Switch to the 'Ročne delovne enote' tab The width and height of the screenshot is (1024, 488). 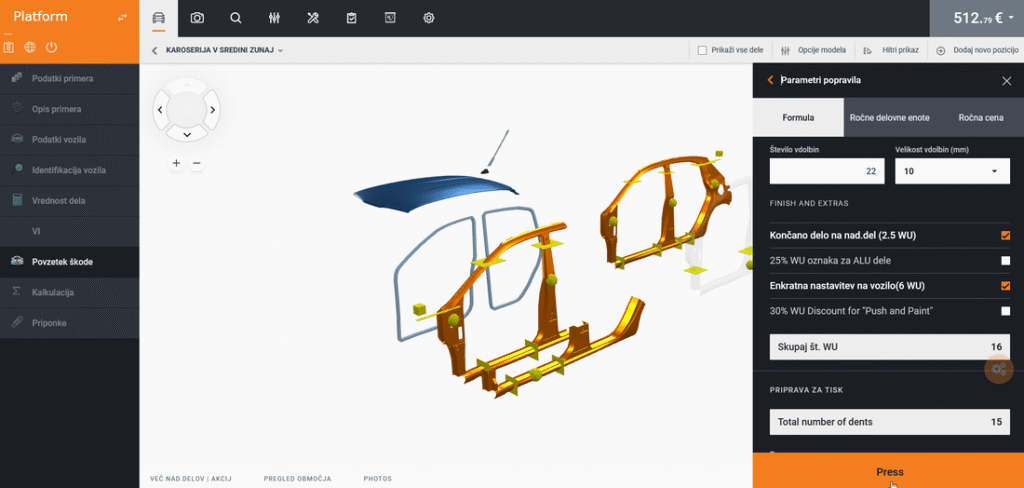coord(889,118)
